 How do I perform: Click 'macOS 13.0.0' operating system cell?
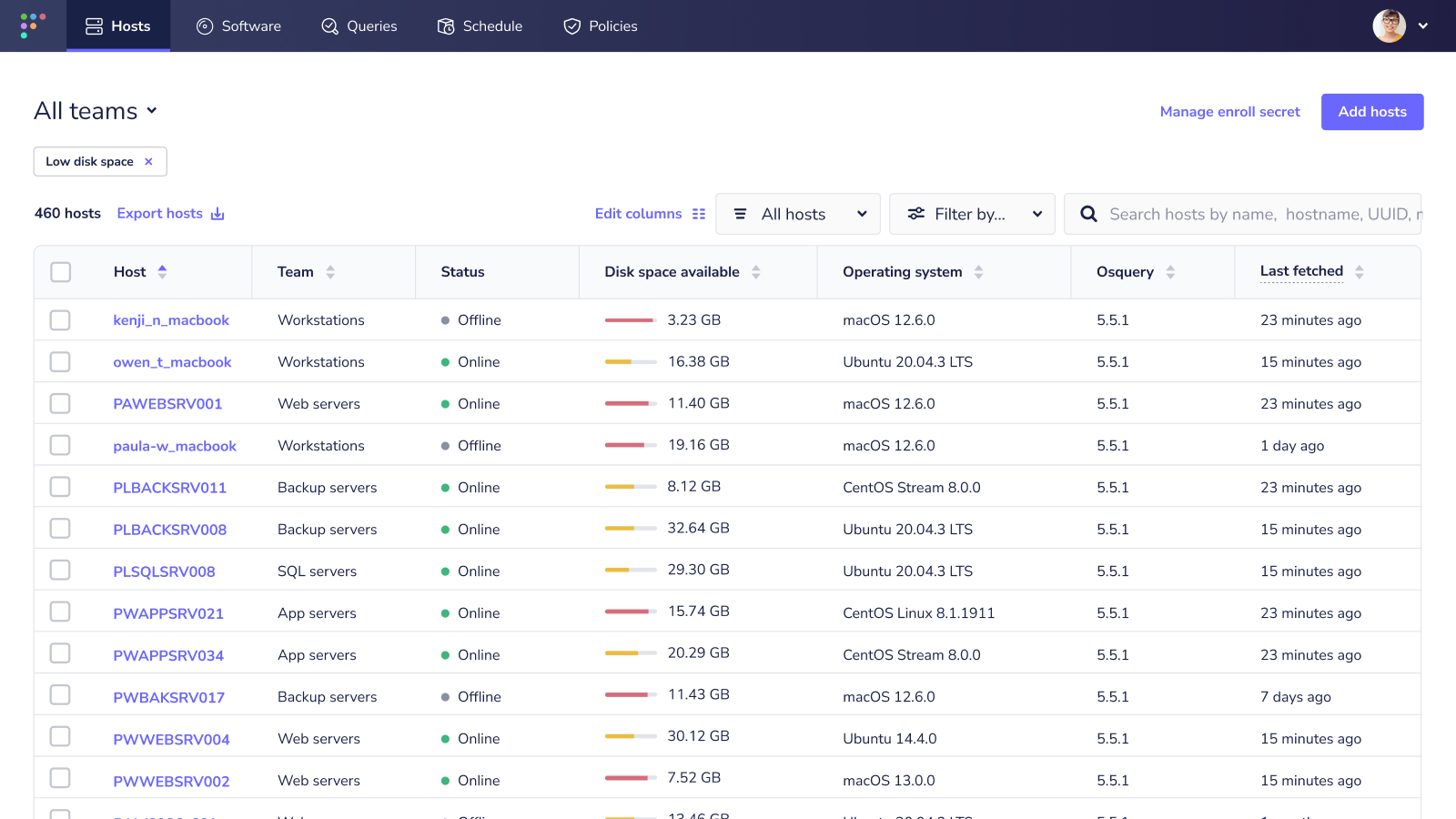coord(888,781)
